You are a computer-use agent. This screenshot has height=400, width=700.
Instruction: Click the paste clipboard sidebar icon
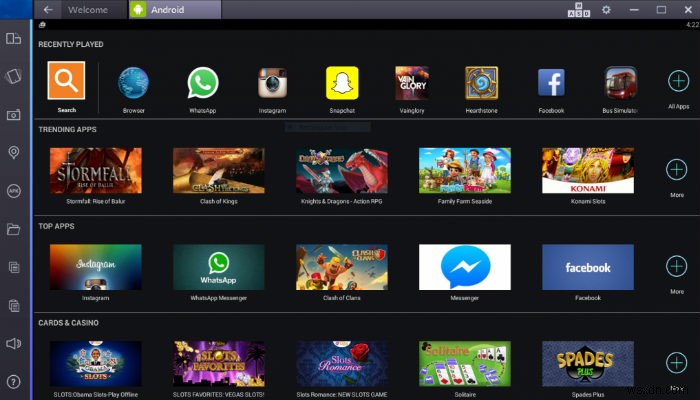pos(14,305)
